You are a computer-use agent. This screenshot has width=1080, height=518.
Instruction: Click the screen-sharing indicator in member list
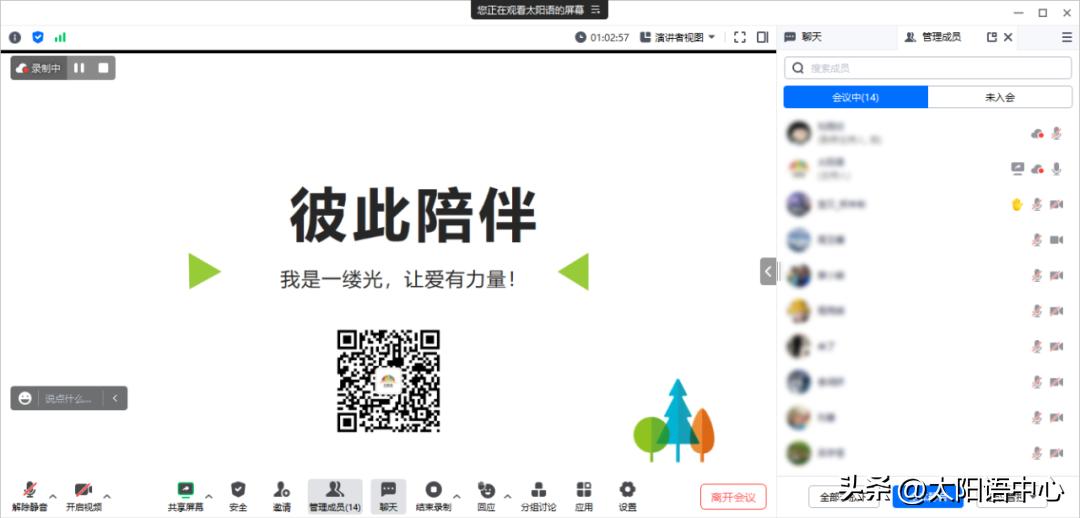pos(1017,168)
